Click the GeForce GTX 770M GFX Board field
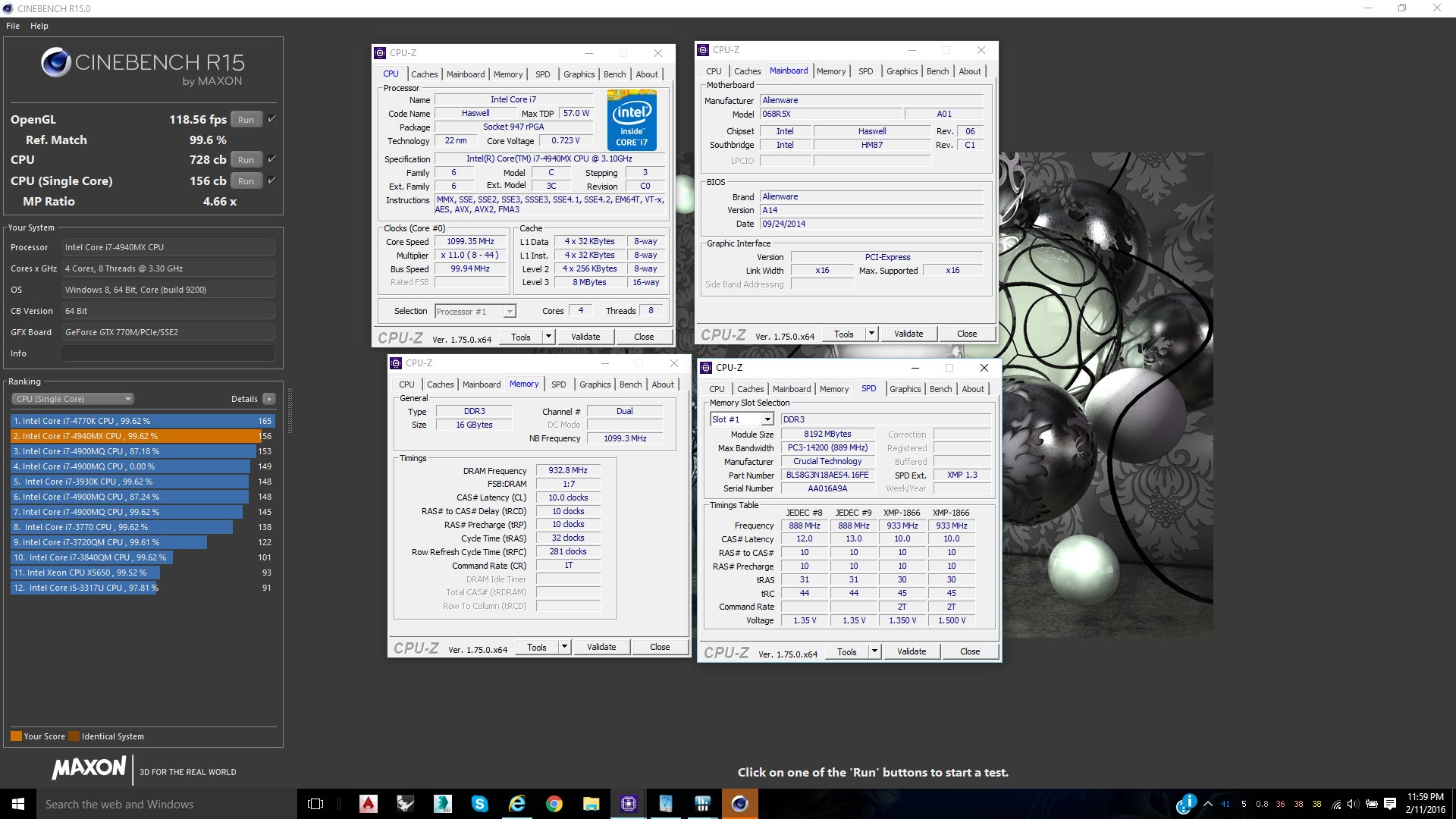 click(168, 332)
